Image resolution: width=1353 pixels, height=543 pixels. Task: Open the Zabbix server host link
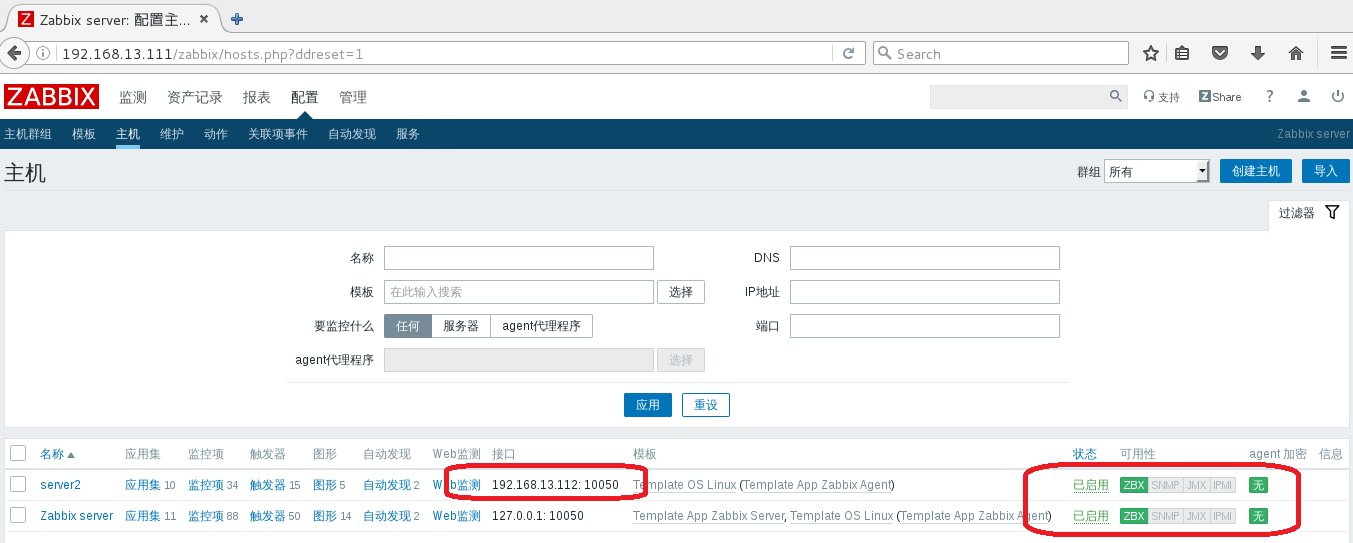(x=77, y=516)
